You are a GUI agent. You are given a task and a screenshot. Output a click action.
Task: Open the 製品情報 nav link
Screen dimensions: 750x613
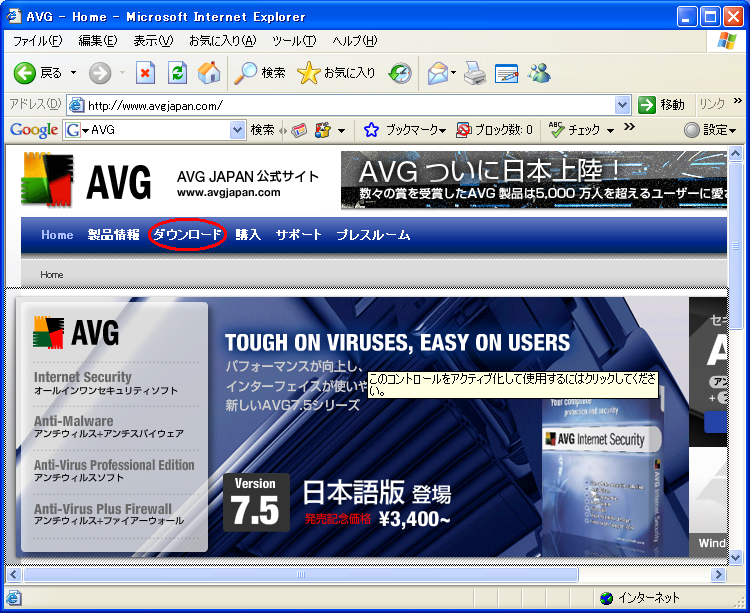click(x=113, y=235)
